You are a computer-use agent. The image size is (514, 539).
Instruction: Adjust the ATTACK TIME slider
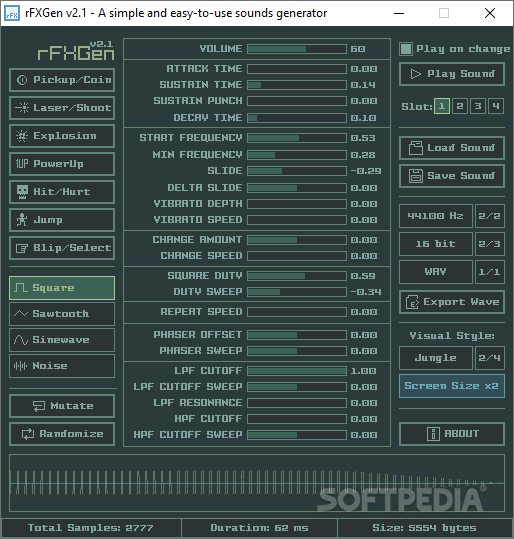coord(297,69)
